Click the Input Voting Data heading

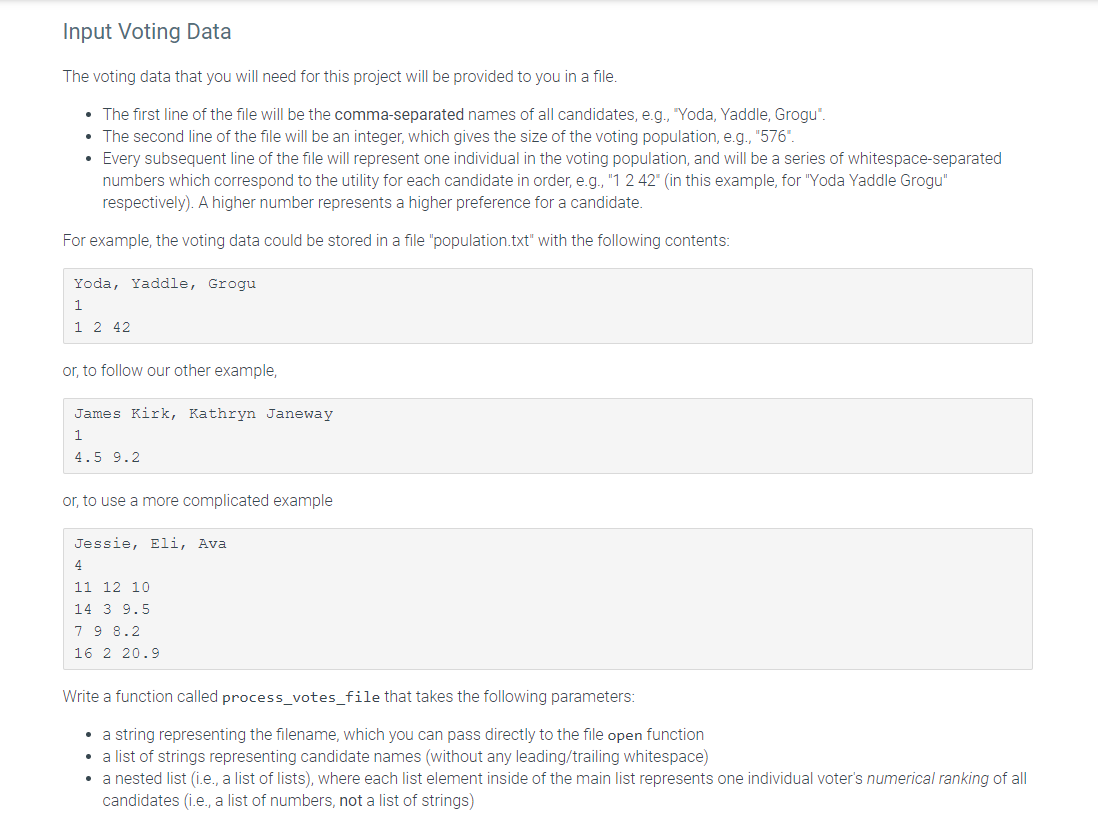(x=147, y=32)
